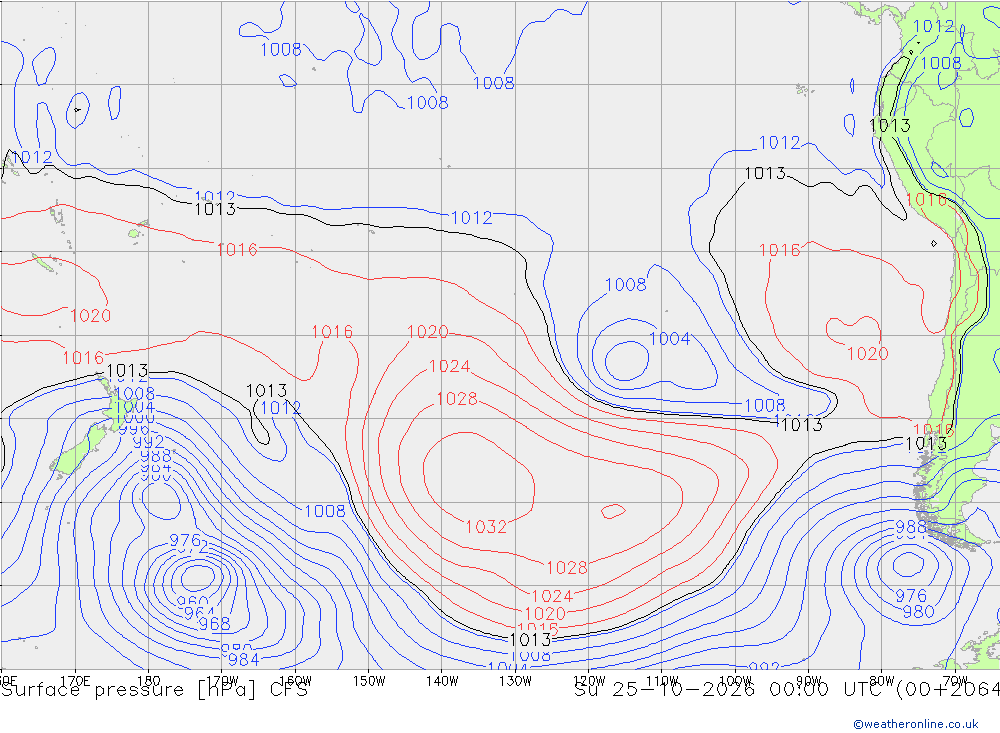The width and height of the screenshot is (1000, 733).
Task: Open the weatheronline.co.uk copyright link
Action: tap(916, 724)
